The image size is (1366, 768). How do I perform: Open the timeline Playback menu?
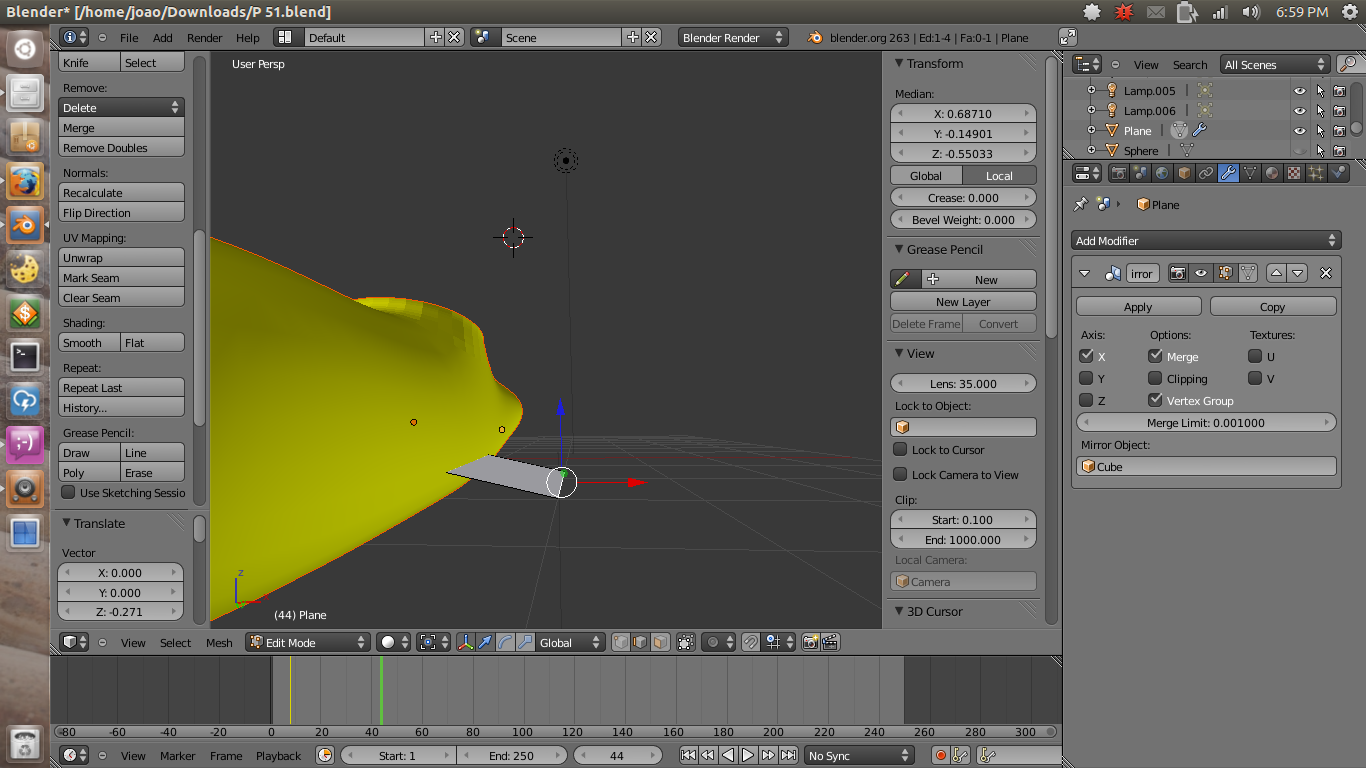coord(278,755)
